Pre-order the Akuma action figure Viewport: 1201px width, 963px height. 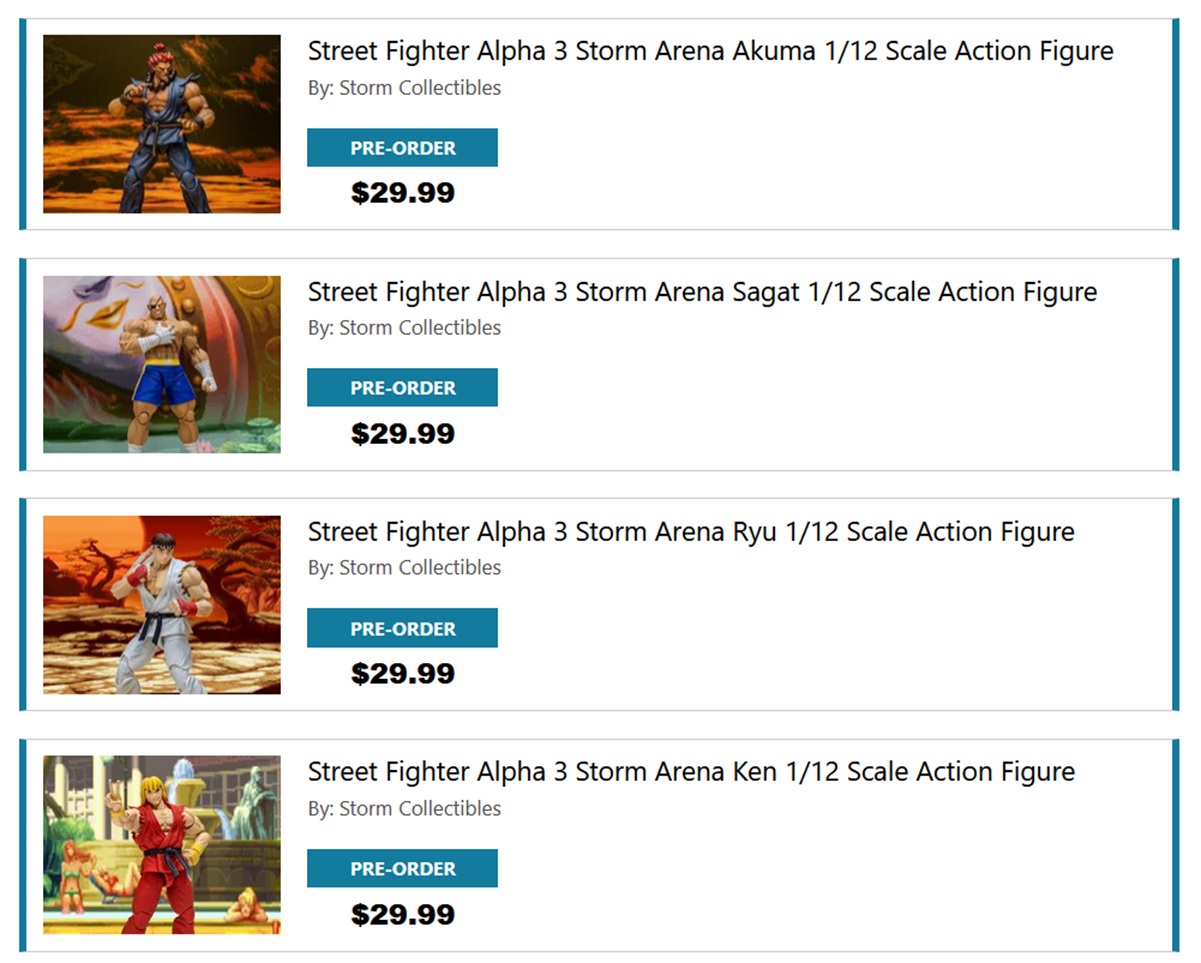tap(402, 148)
